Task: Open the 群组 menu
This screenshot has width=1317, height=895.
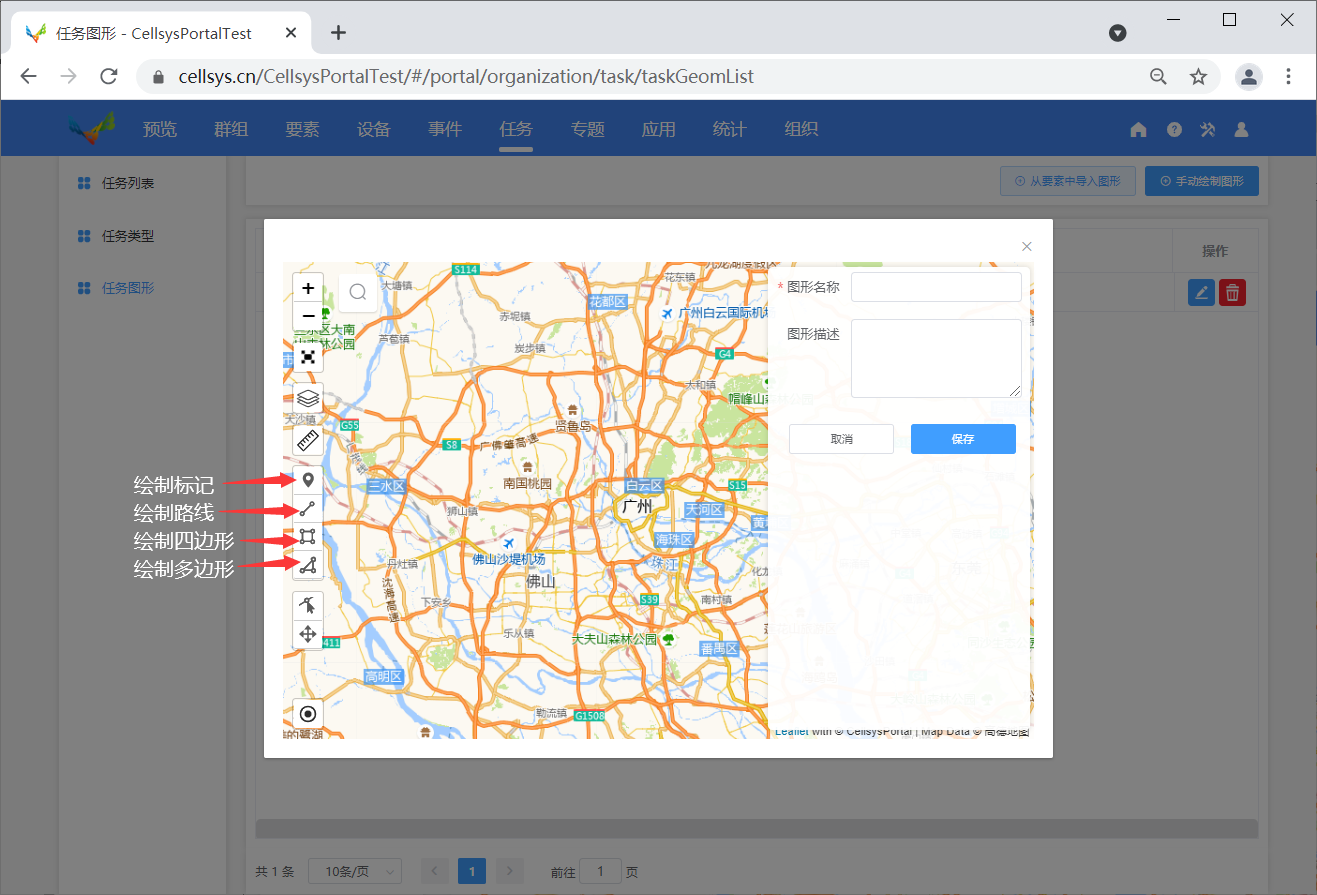Action: [x=231, y=129]
